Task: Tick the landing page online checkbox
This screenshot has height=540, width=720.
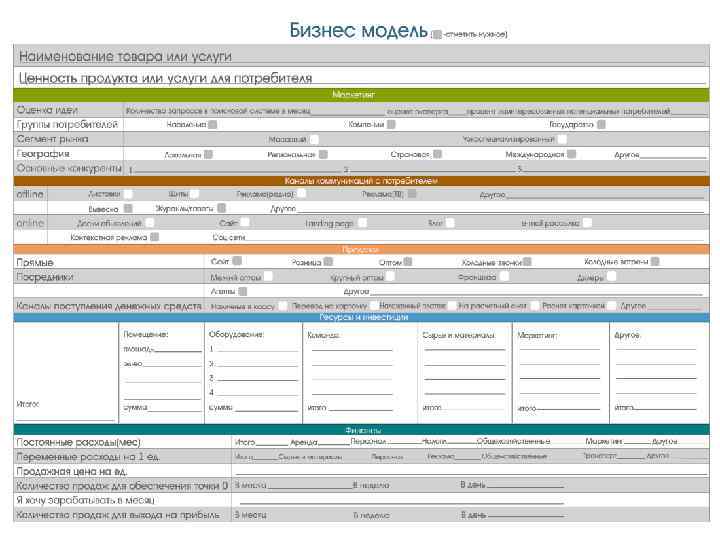Action: coord(362,223)
